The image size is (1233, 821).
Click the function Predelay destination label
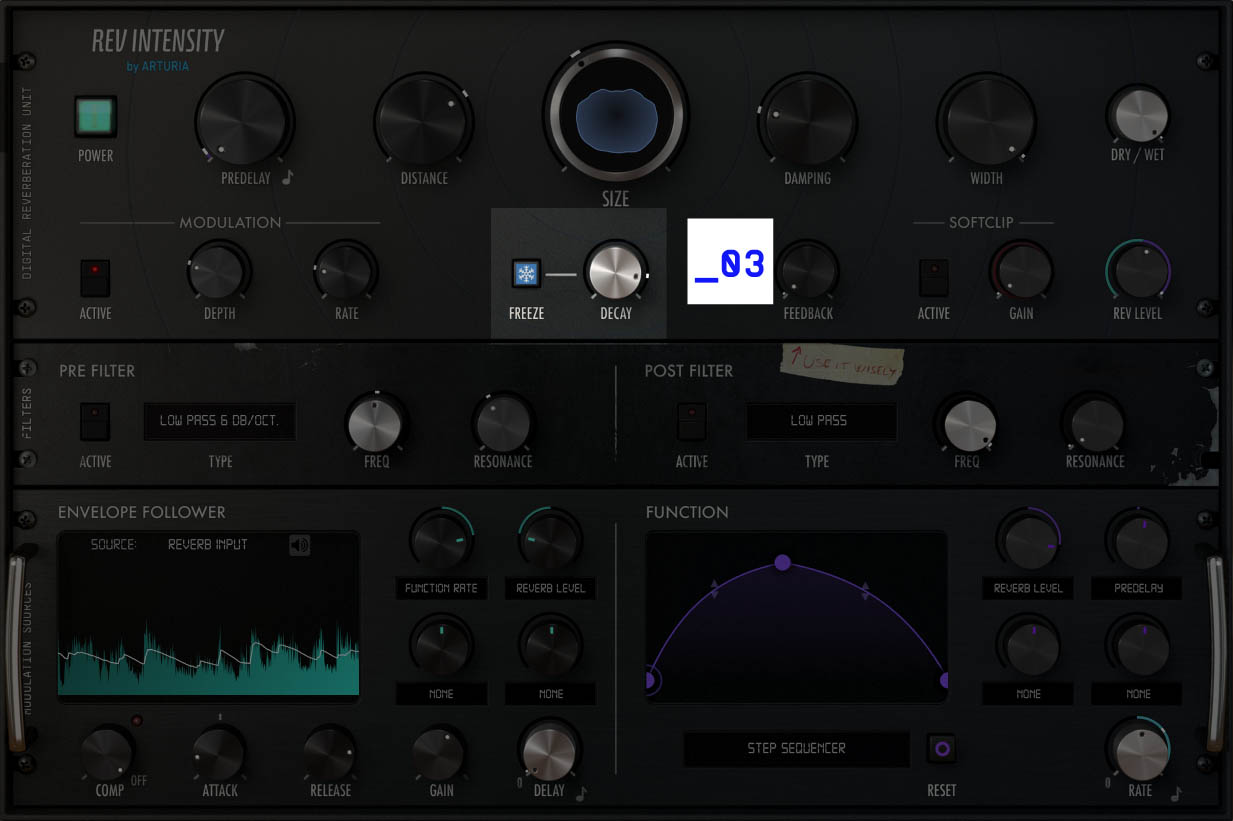click(x=1137, y=589)
